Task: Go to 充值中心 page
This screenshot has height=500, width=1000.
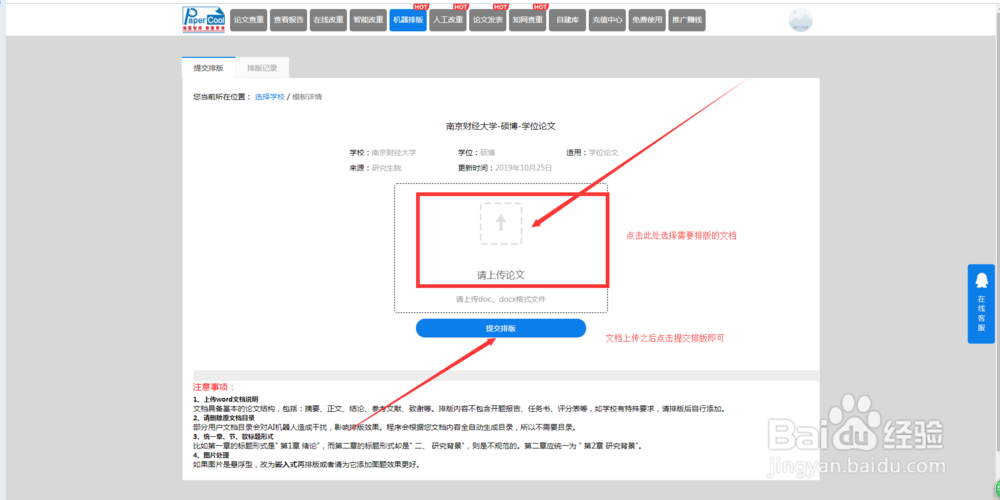Action: pos(607,20)
